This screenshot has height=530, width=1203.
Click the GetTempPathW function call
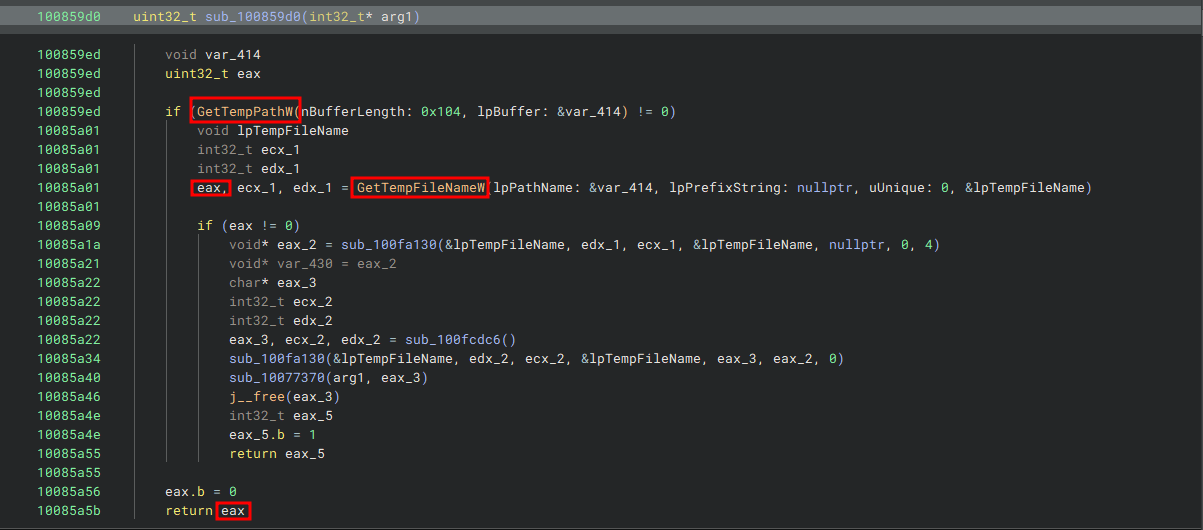(x=245, y=111)
